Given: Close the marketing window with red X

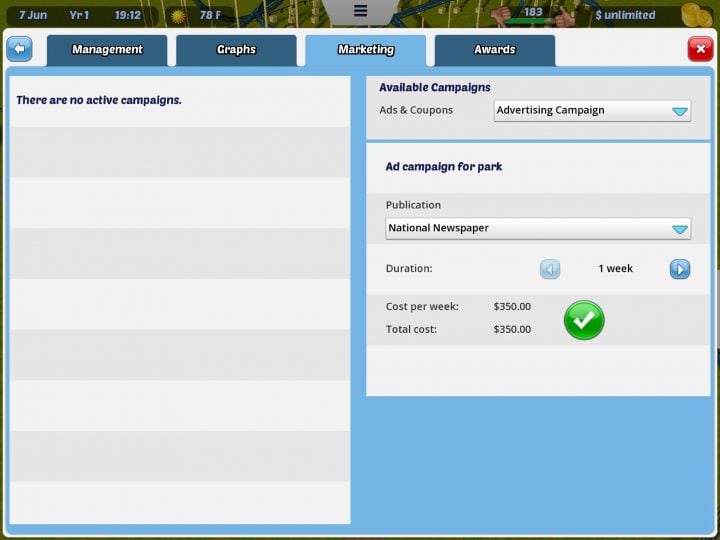Looking at the screenshot, I should coord(700,49).
